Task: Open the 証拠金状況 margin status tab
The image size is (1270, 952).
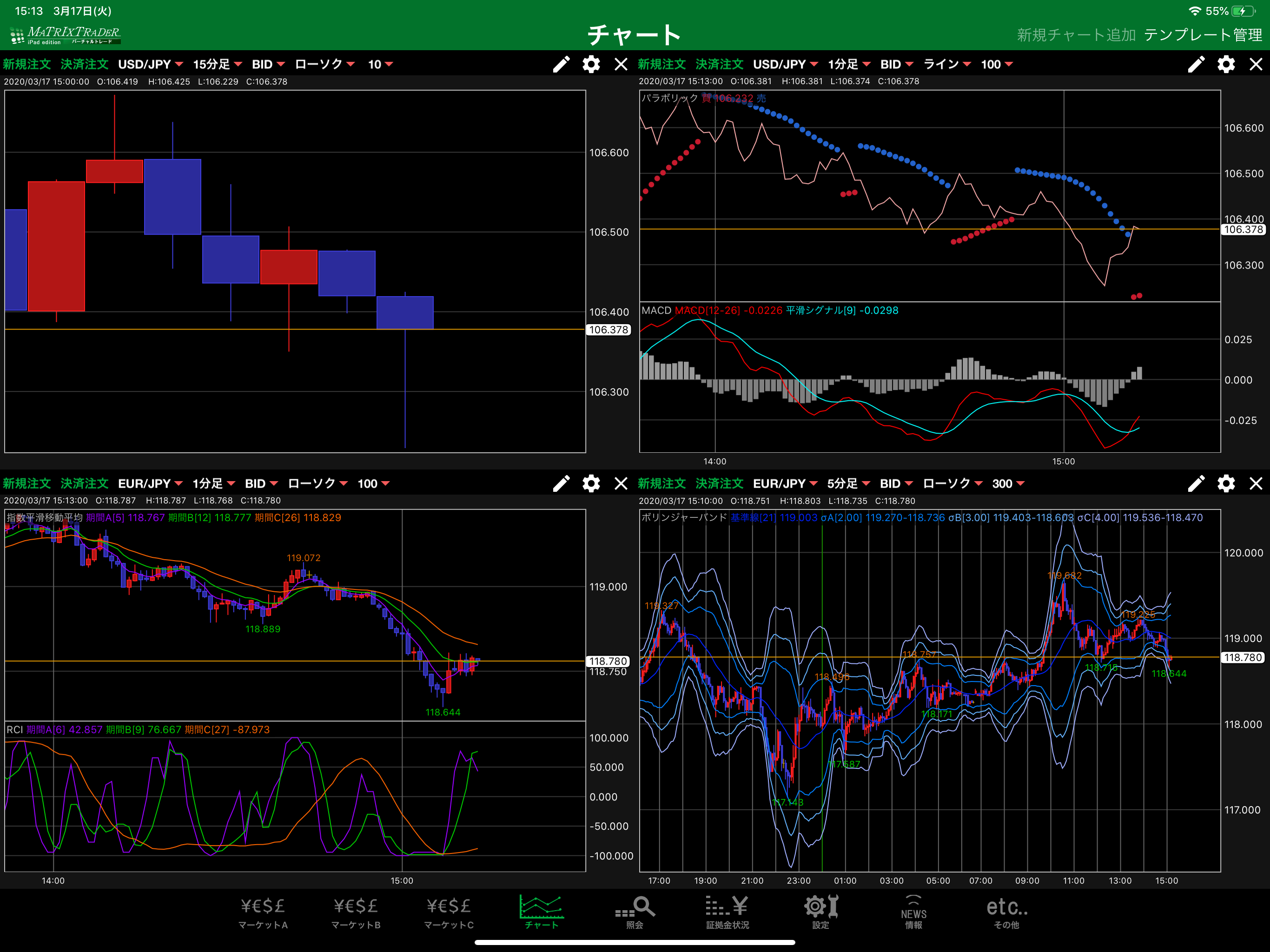Action: (728, 913)
